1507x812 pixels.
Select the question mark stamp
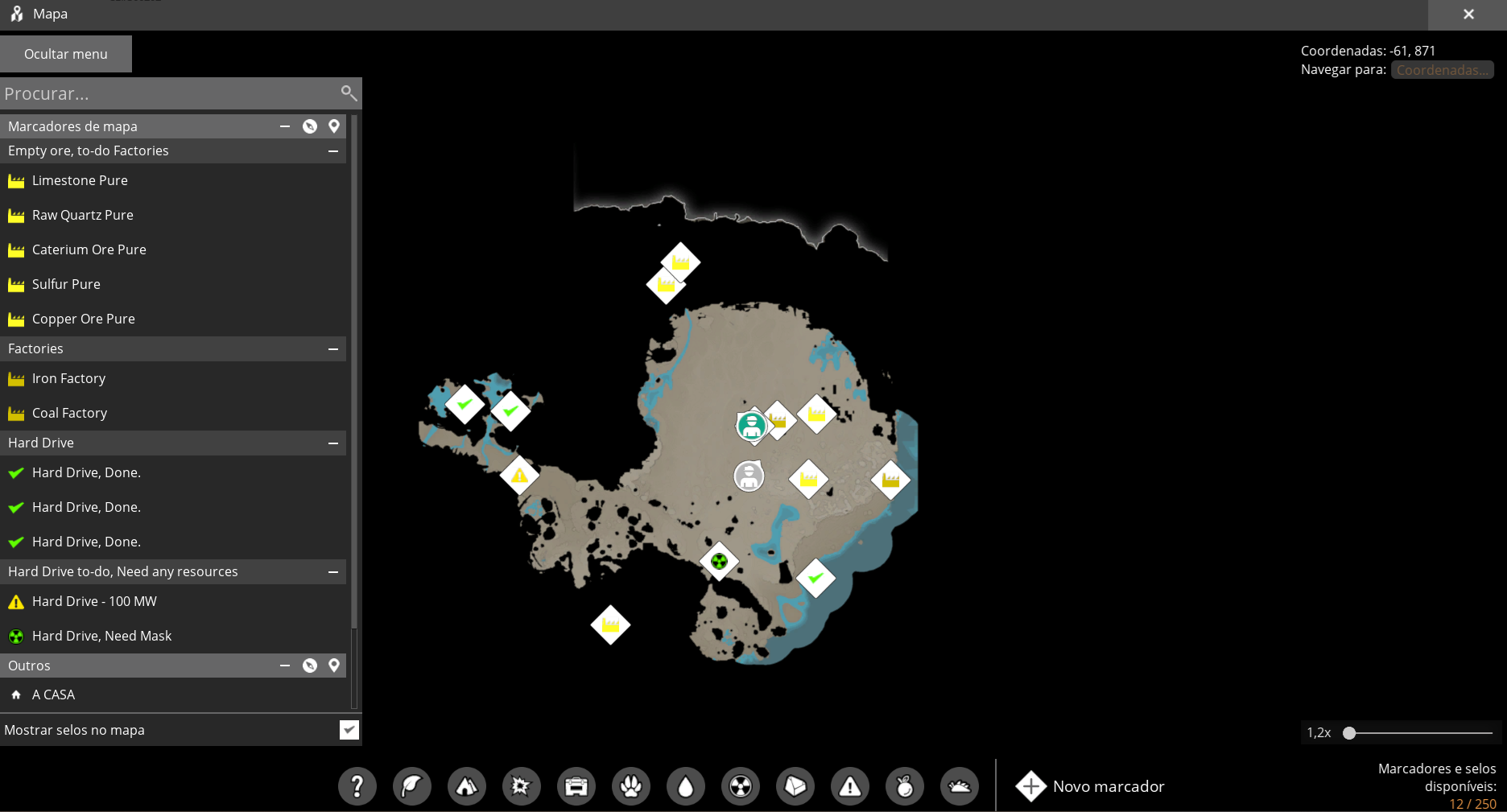357,786
